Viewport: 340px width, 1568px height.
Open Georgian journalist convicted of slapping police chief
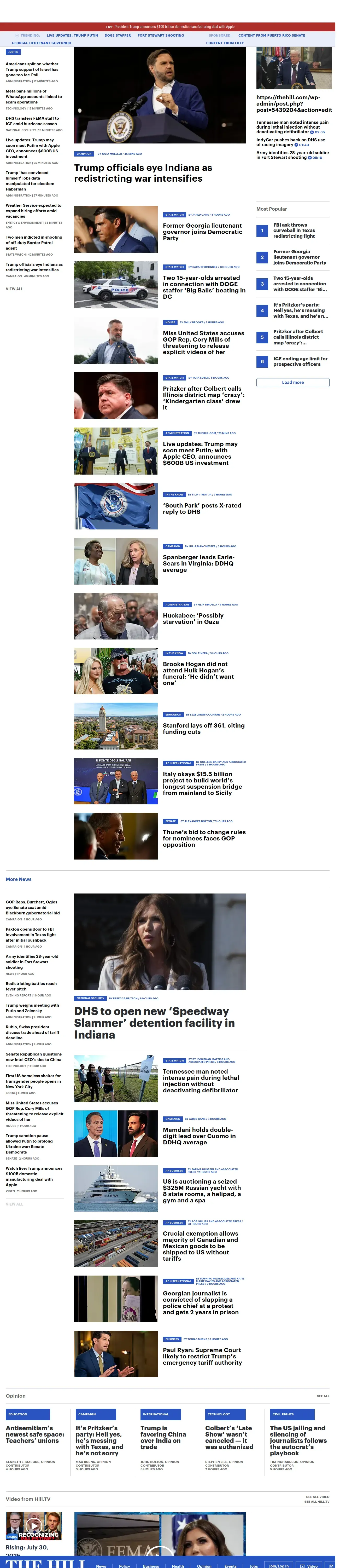pos(201,1302)
